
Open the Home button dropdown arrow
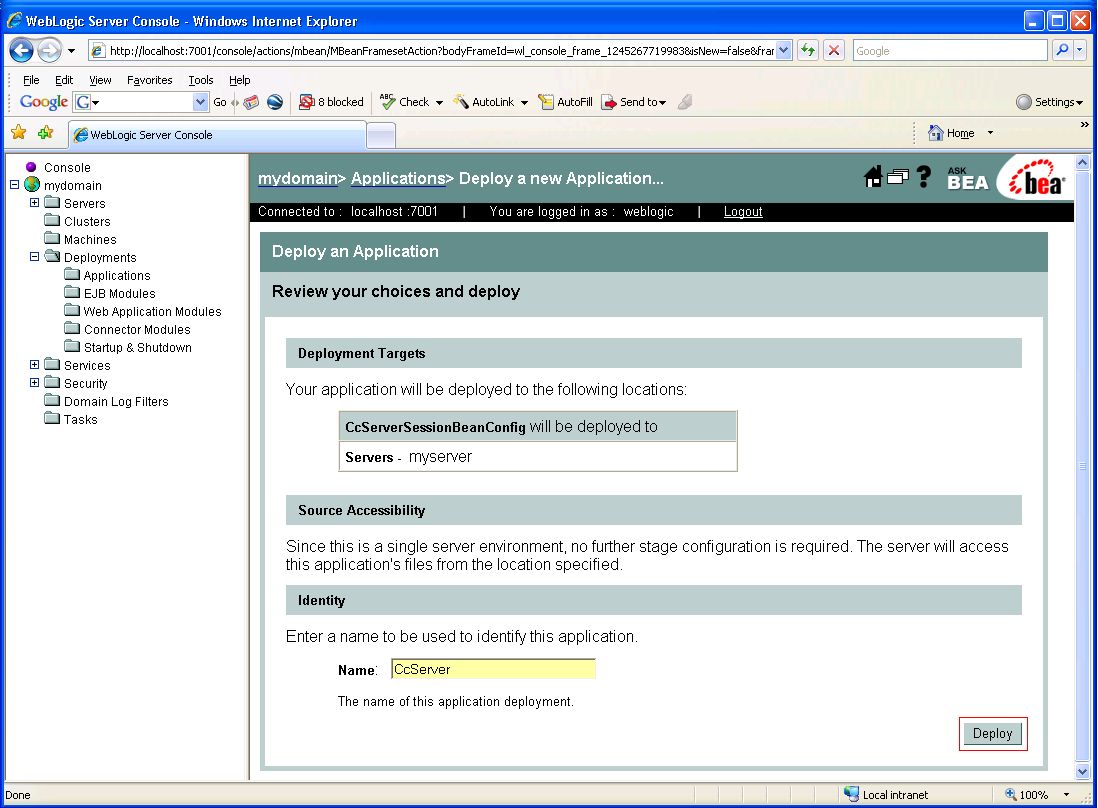point(990,133)
